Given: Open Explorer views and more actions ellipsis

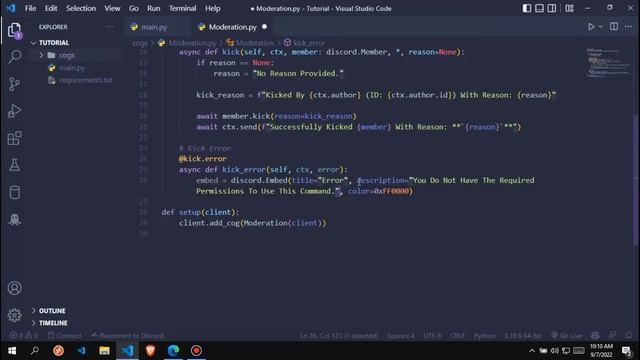Looking at the screenshot, I should coord(110,27).
